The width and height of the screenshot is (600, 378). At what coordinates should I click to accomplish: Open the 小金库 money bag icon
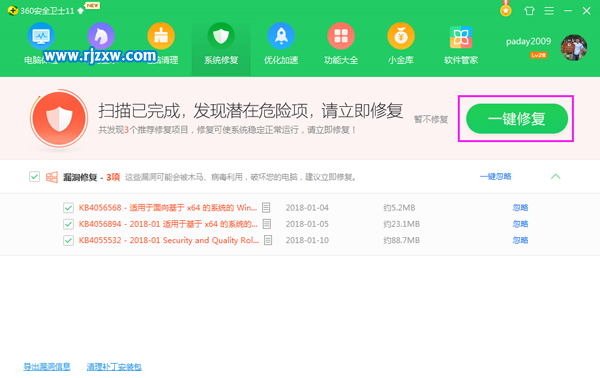pyautogui.click(x=401, y=36)
